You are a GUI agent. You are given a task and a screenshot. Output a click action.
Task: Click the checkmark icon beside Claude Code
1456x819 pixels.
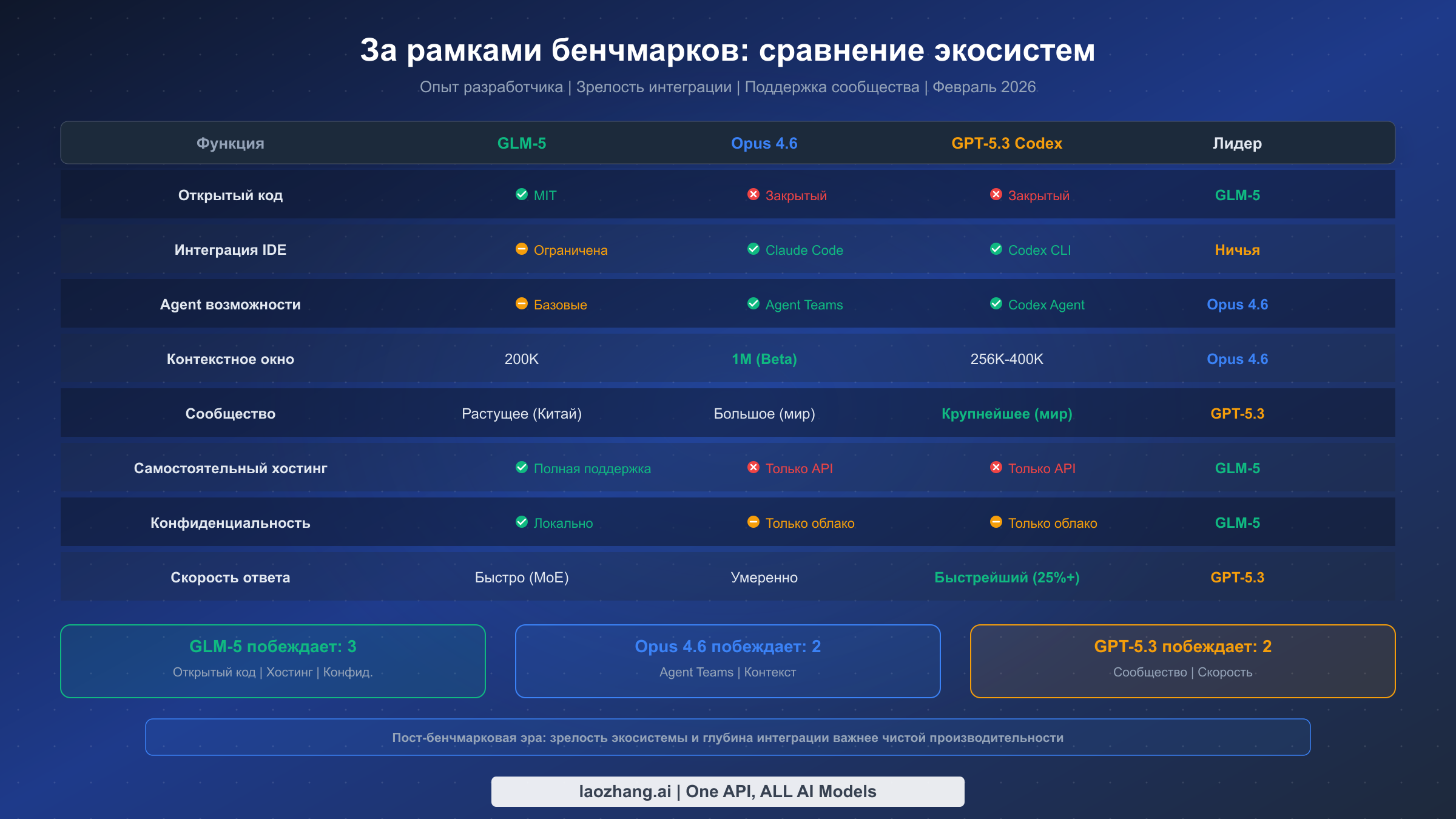pos(753,249)
